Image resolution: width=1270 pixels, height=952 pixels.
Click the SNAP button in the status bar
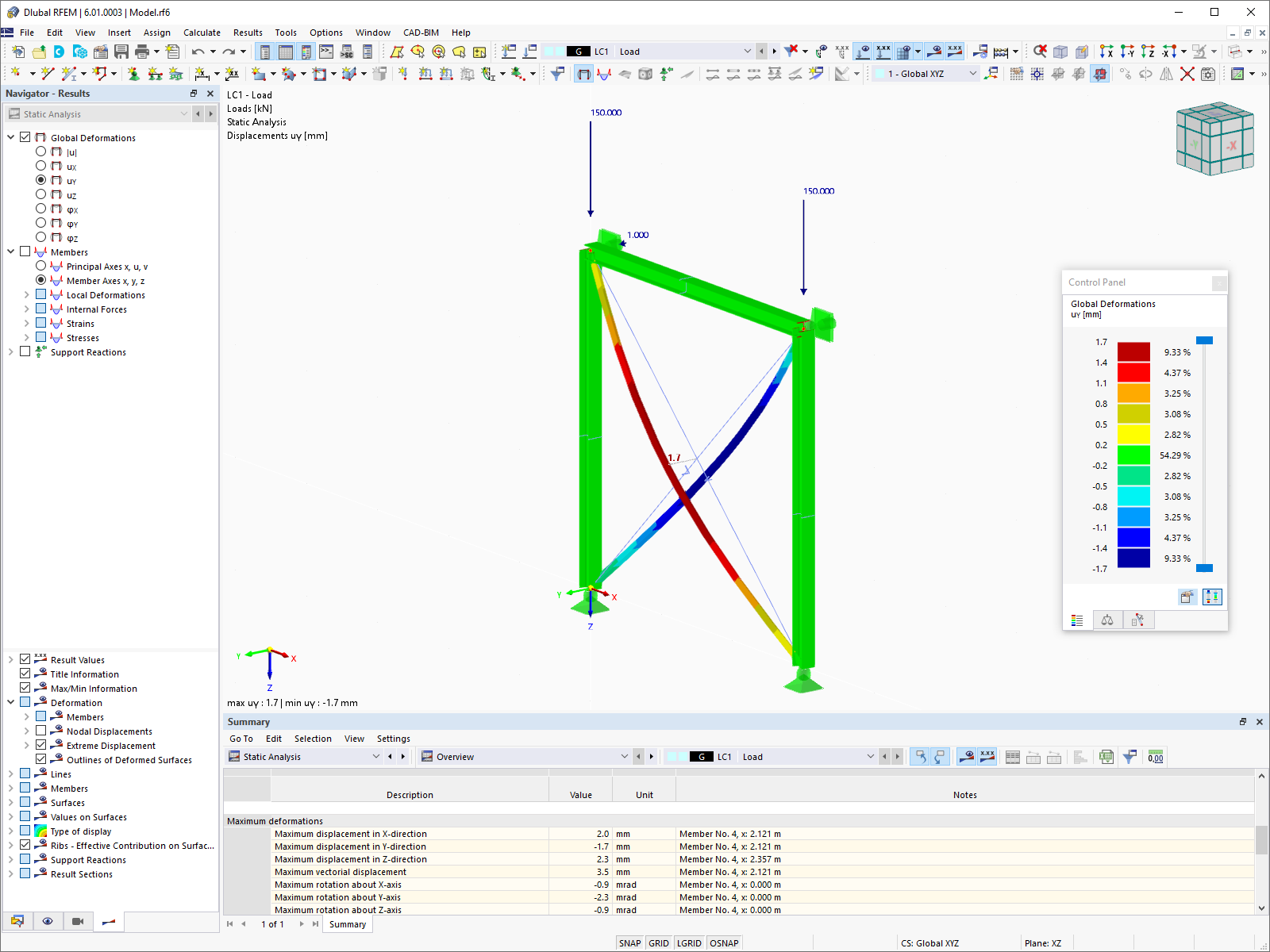(x=629, y=942)
